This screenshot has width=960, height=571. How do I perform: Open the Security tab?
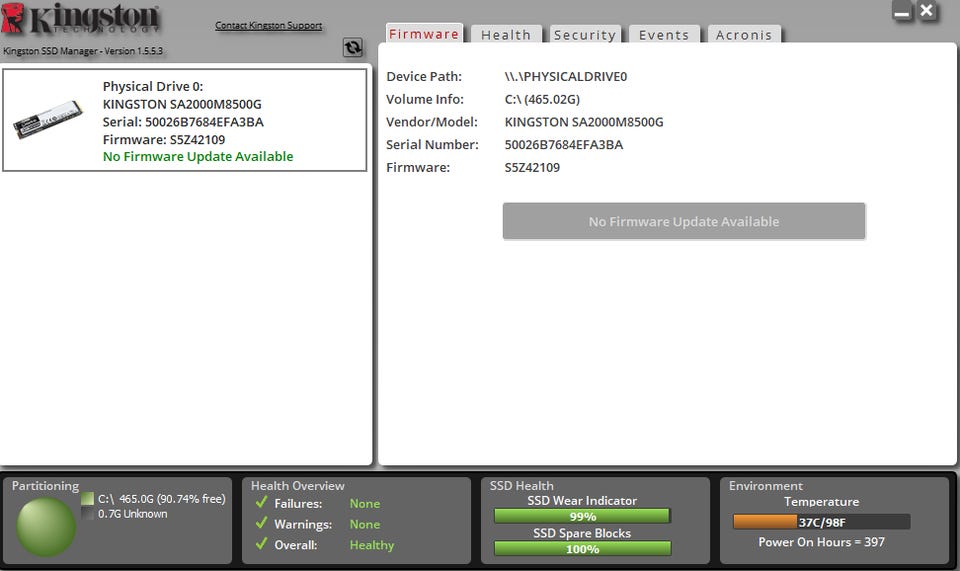coord(585,34)
